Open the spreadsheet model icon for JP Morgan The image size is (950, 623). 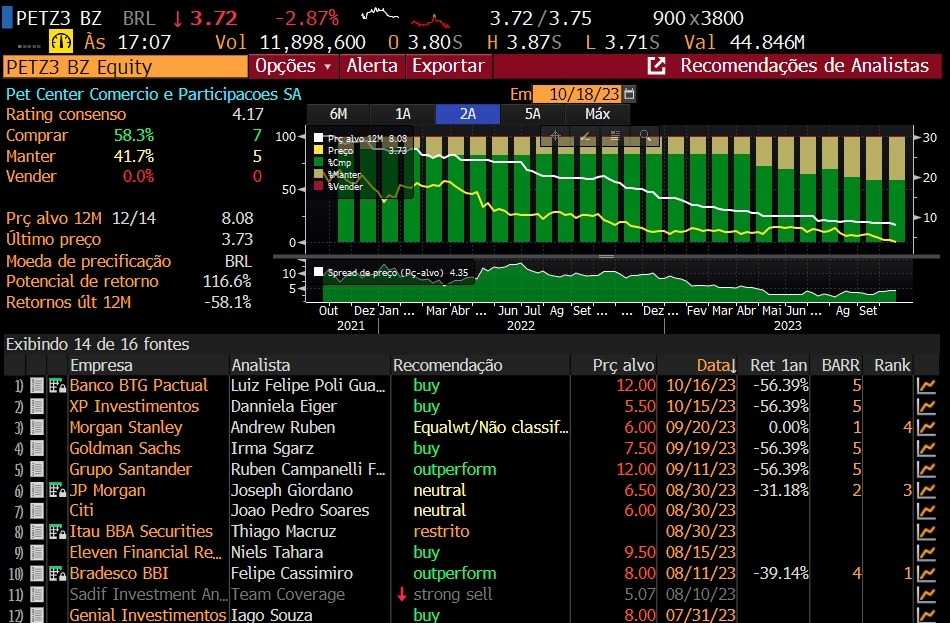point(57,490)
